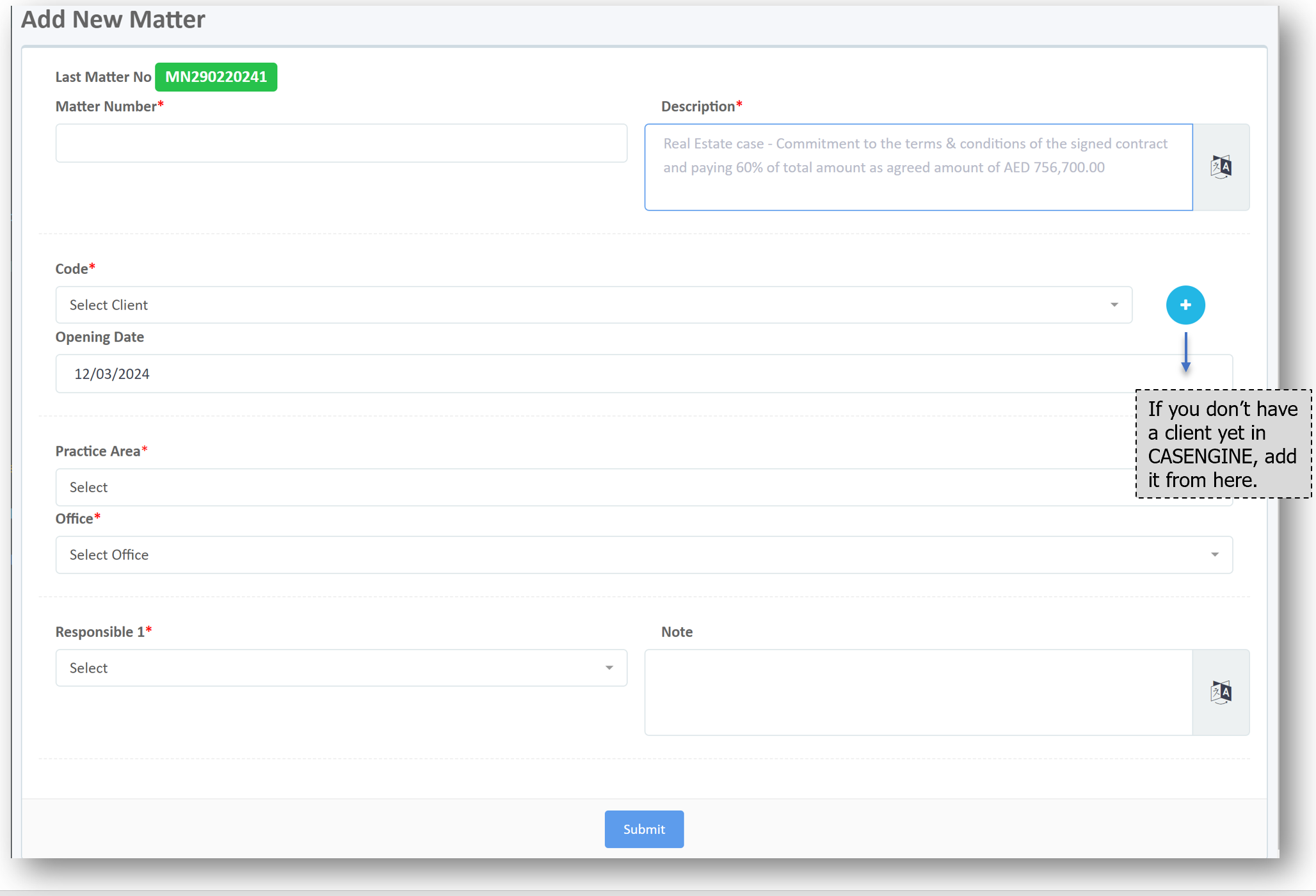Click the Submit button
Viewport: 1316px width, 896px height.
tap(644, 829)
